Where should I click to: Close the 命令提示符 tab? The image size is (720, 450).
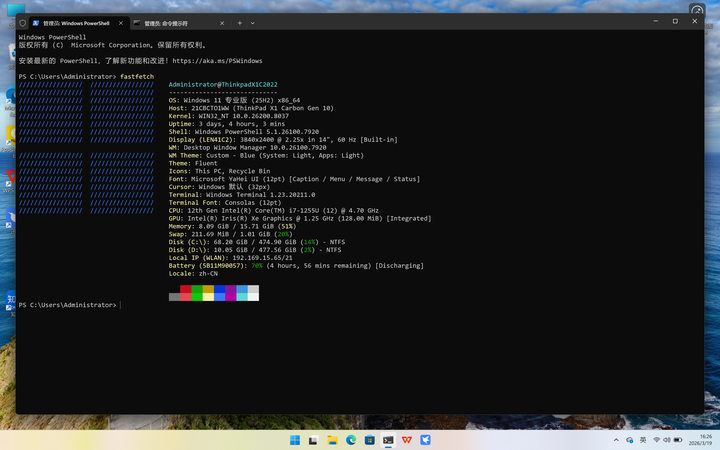click(x=222, y=23)
